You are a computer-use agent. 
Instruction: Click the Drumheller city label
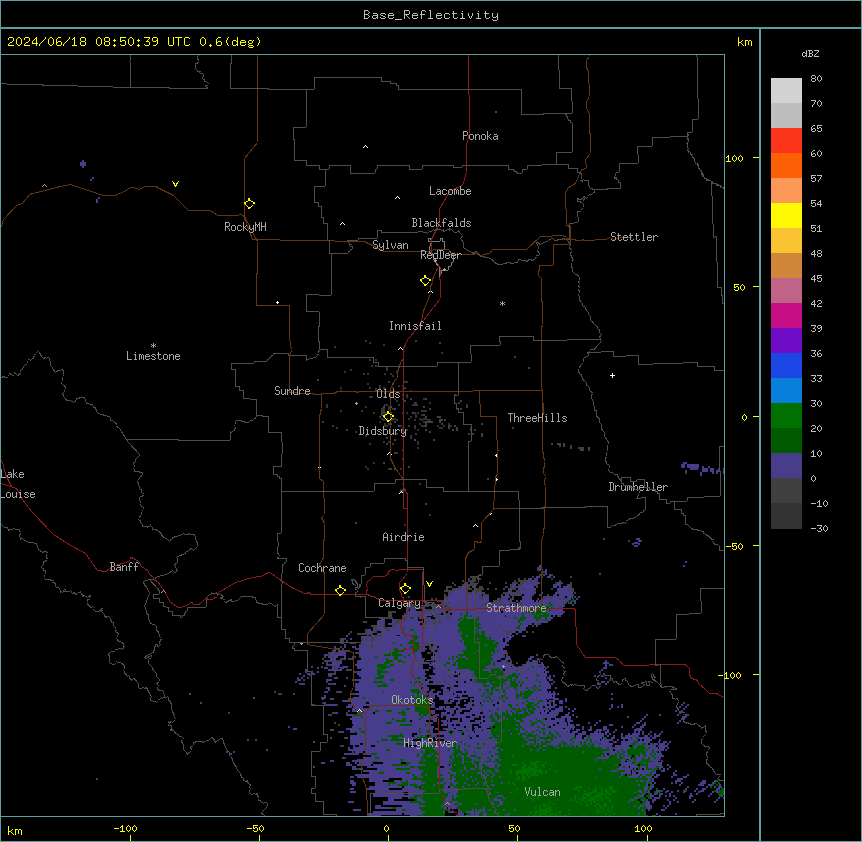click(x=638, y=487)
